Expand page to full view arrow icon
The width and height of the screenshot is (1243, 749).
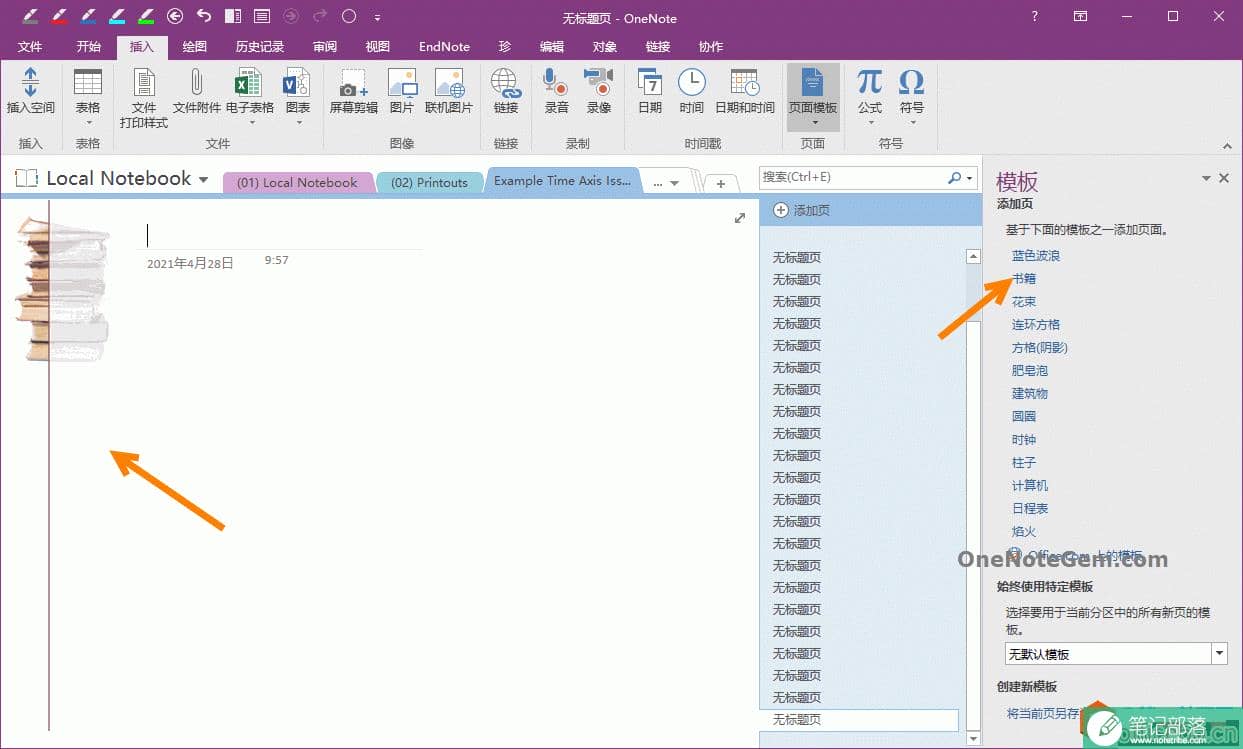click(740, 218)
